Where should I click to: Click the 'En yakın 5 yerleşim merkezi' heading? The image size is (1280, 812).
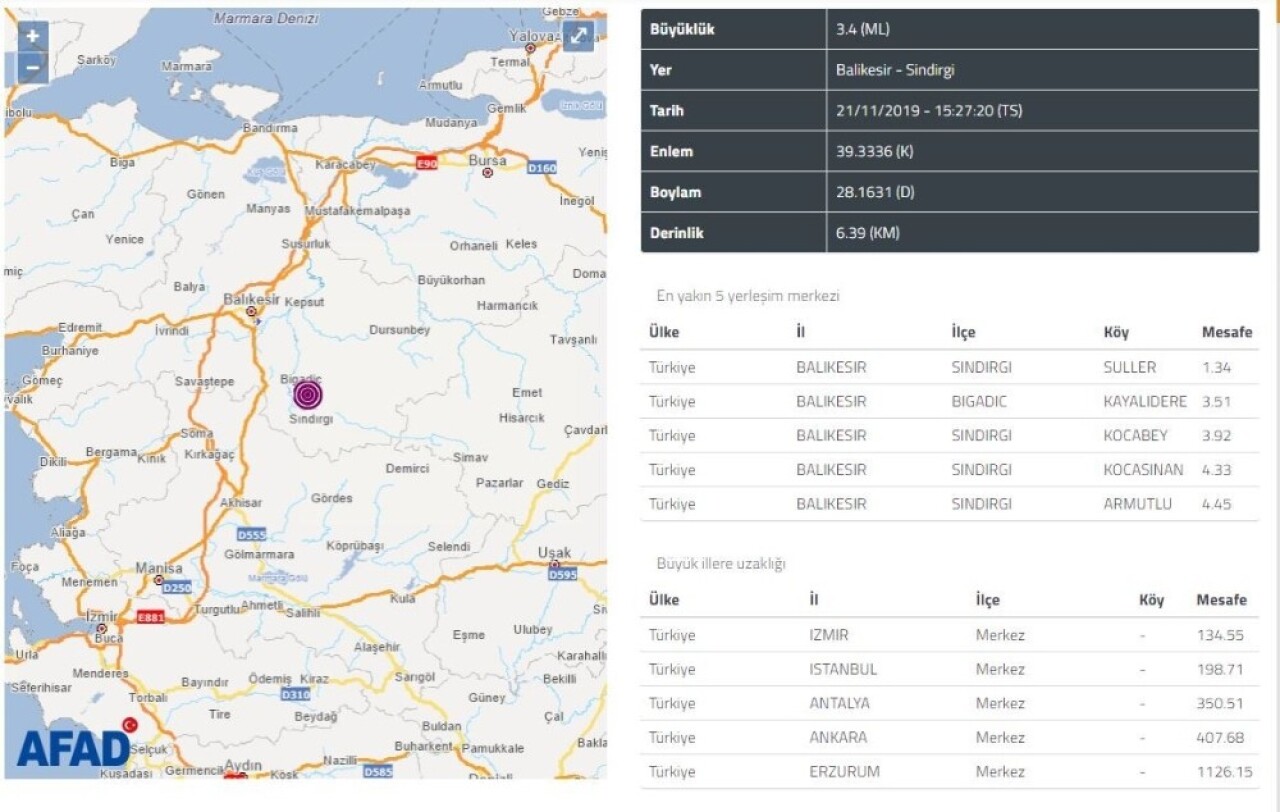748,296
